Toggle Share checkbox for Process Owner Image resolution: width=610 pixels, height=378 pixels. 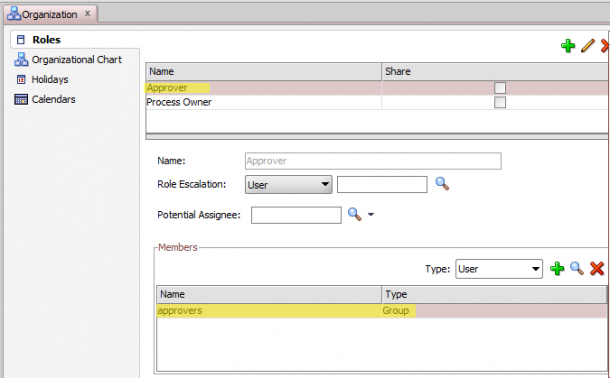click(500, 102)
